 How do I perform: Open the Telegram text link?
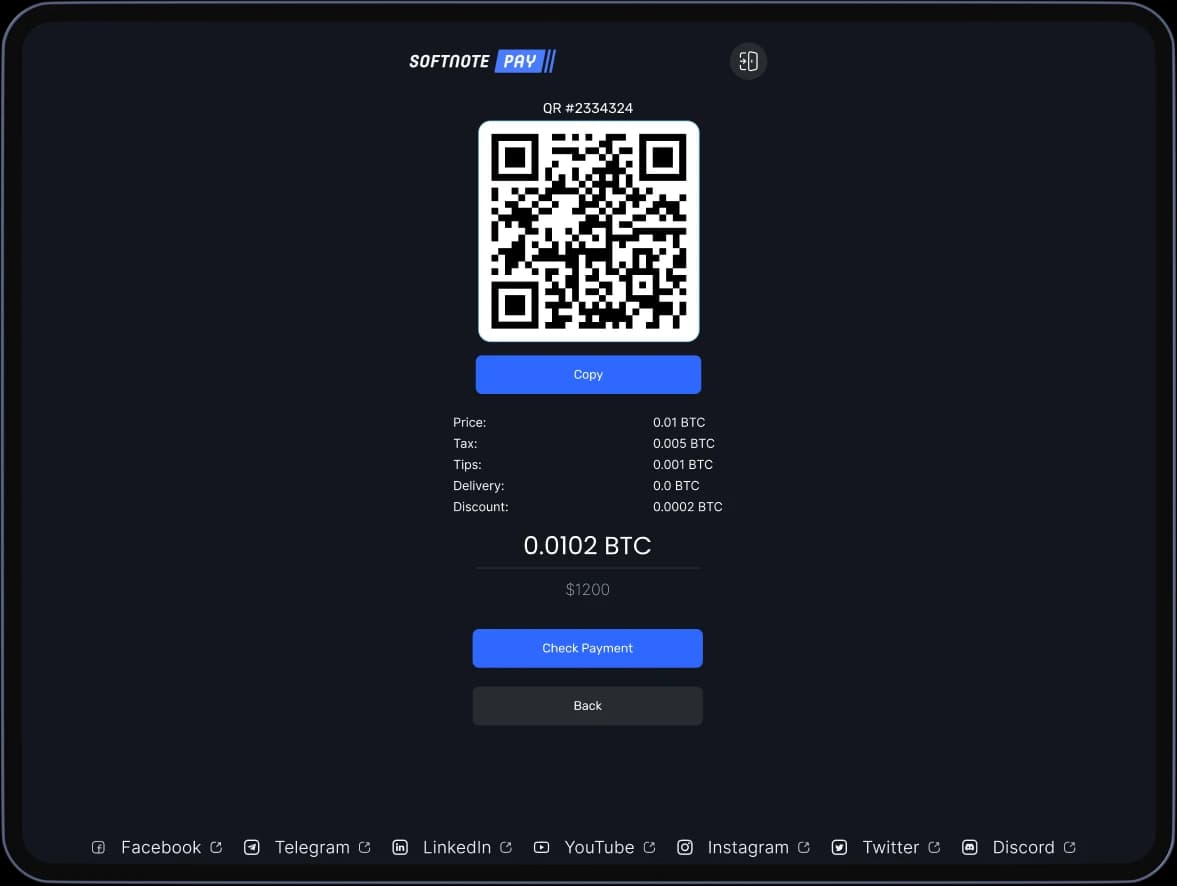[312, 848]
